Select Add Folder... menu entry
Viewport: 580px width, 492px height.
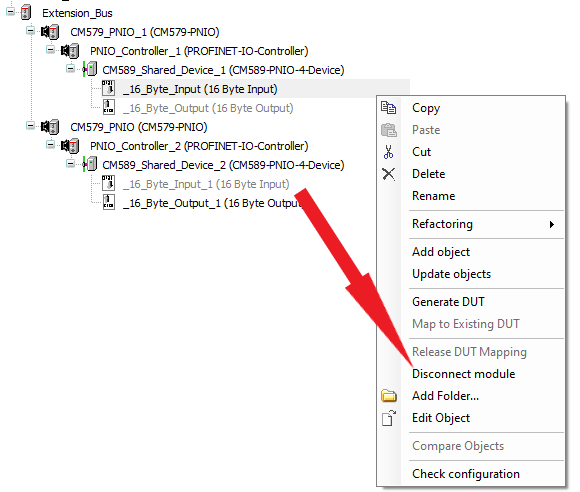pos(445,396)
